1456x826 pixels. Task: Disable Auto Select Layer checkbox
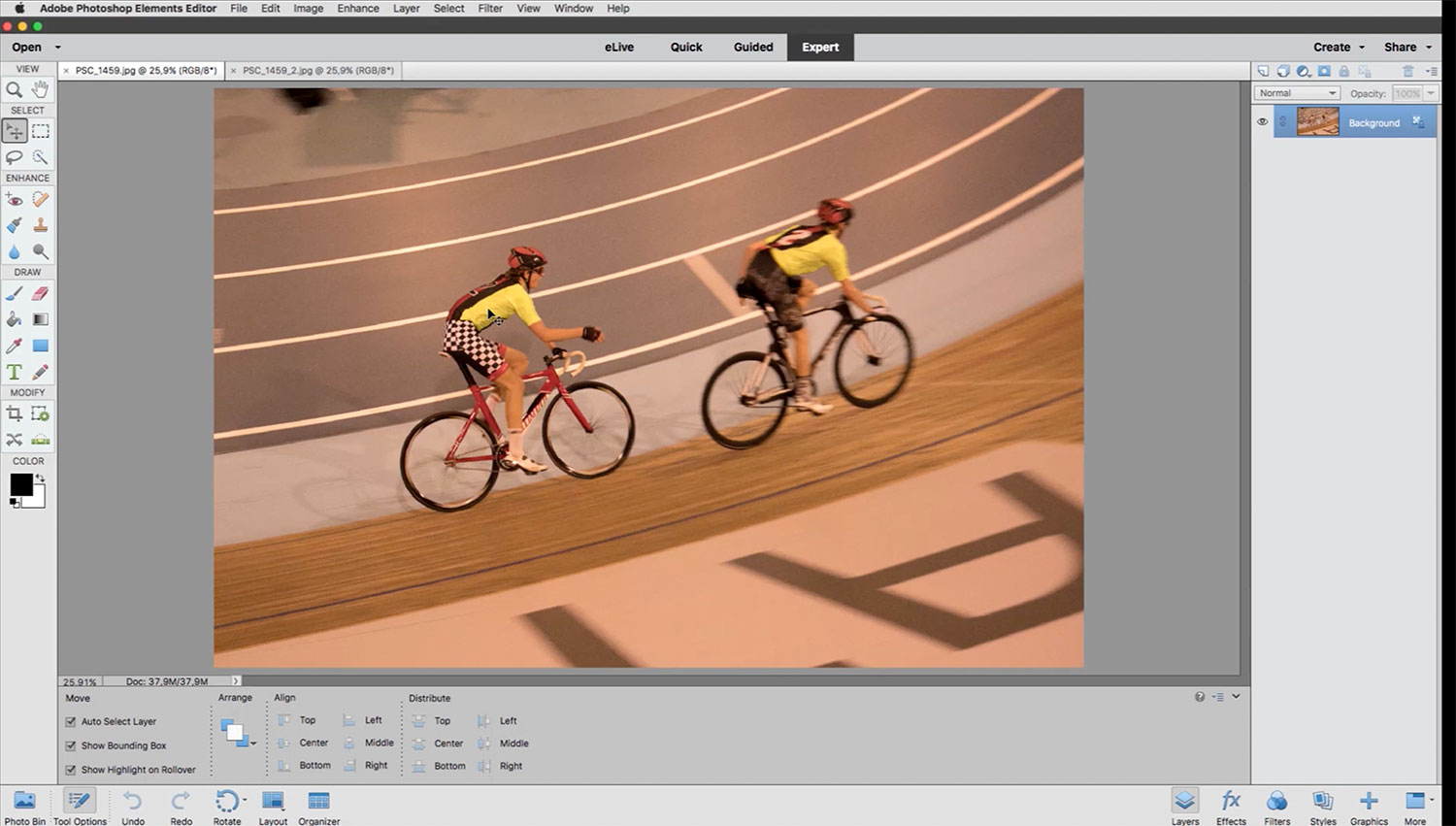(71, 722)
